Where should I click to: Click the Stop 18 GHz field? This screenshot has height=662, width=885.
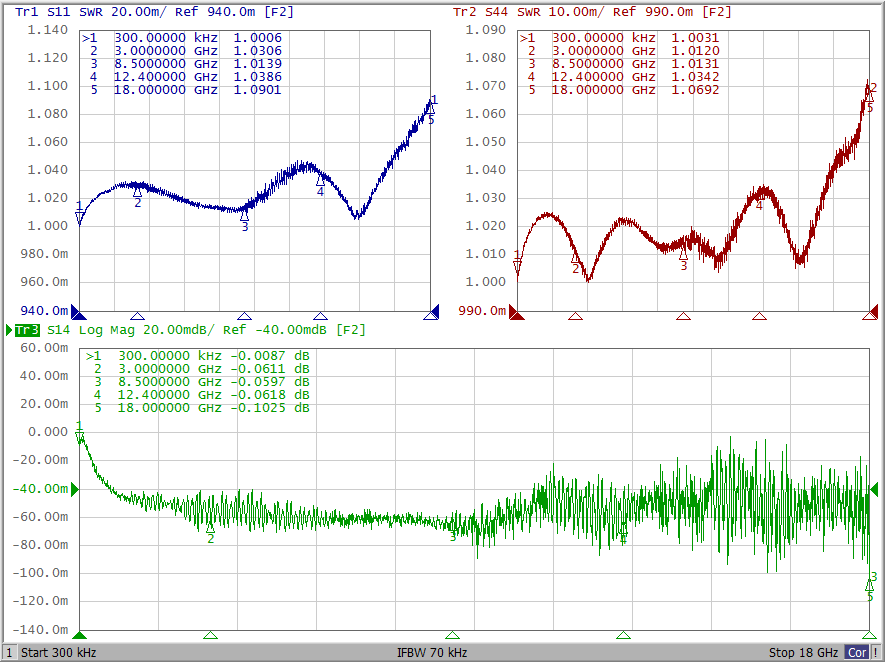(803, 652)
